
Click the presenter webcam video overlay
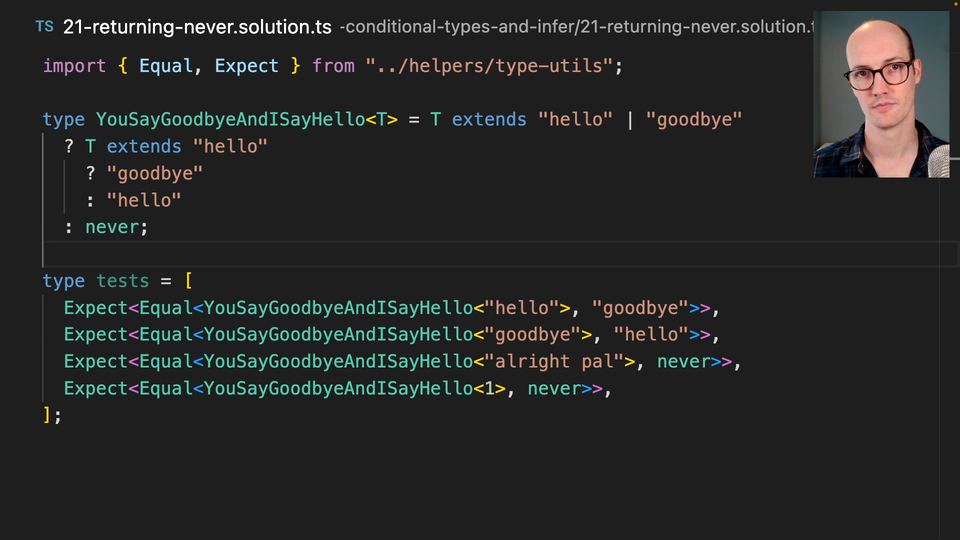(x=881, y=95)
